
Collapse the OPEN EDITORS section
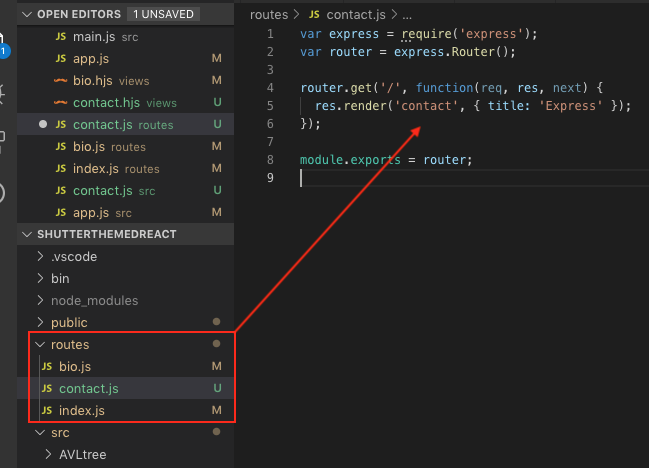27,15
